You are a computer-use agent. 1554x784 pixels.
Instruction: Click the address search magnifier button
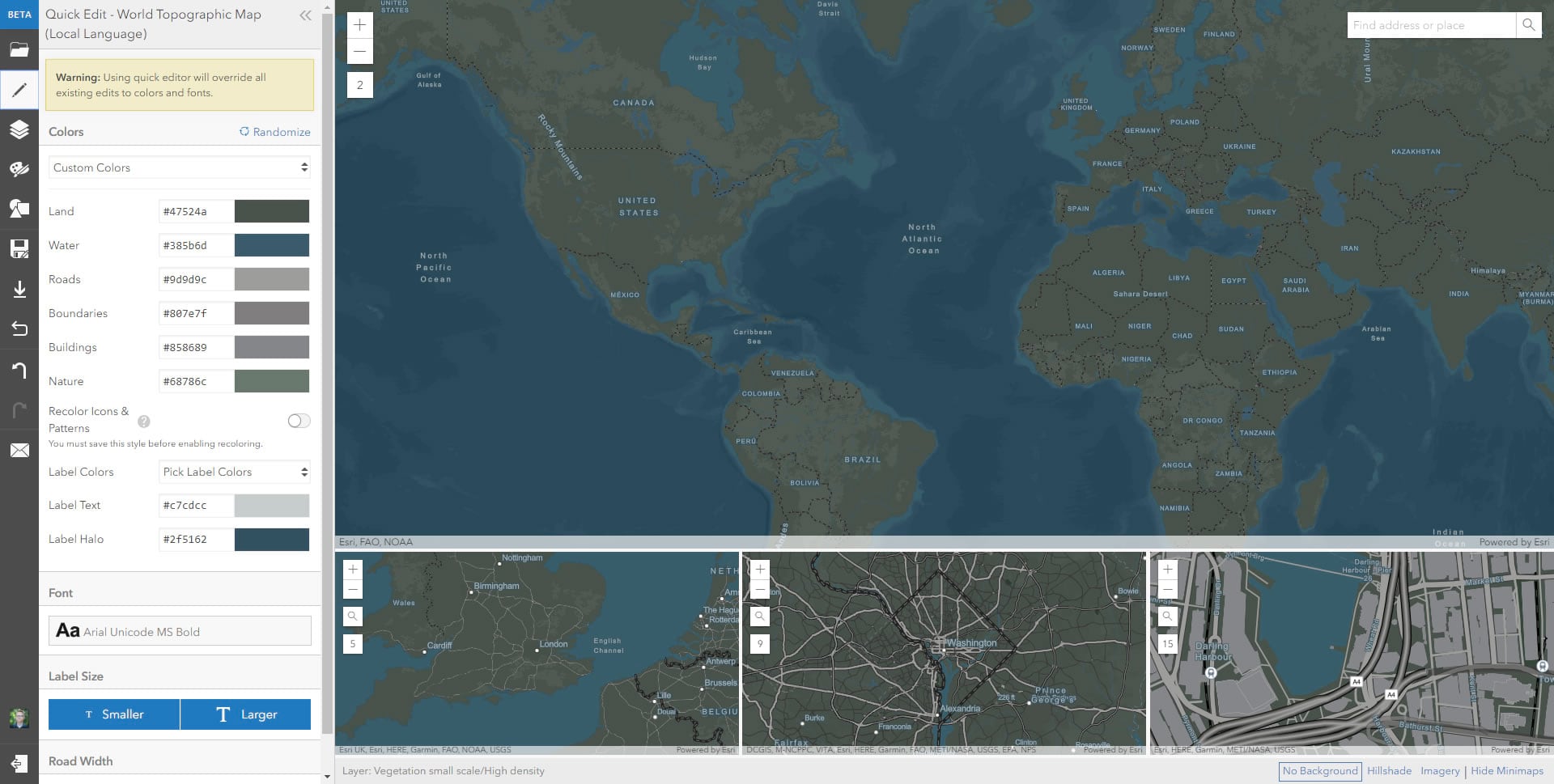1528,25
